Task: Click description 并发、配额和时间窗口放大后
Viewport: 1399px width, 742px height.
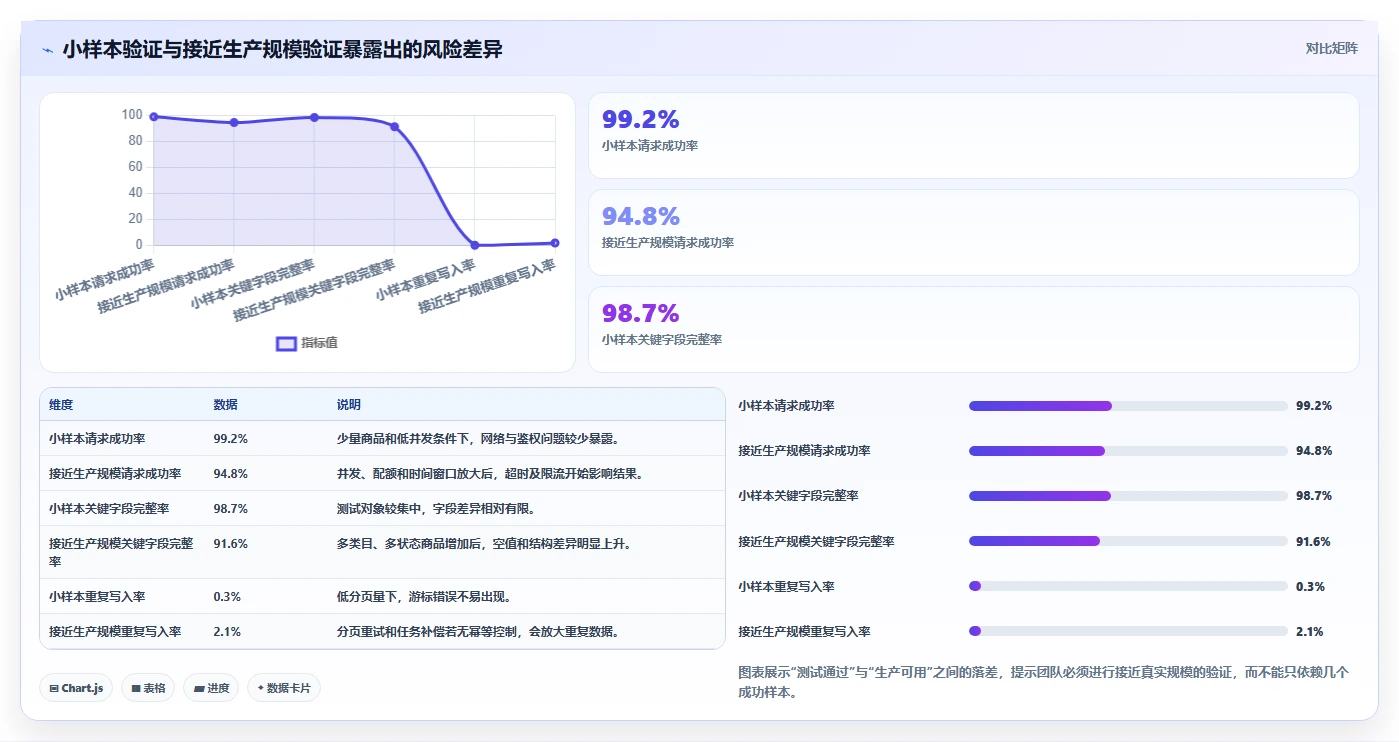Action: pos(490,474)
